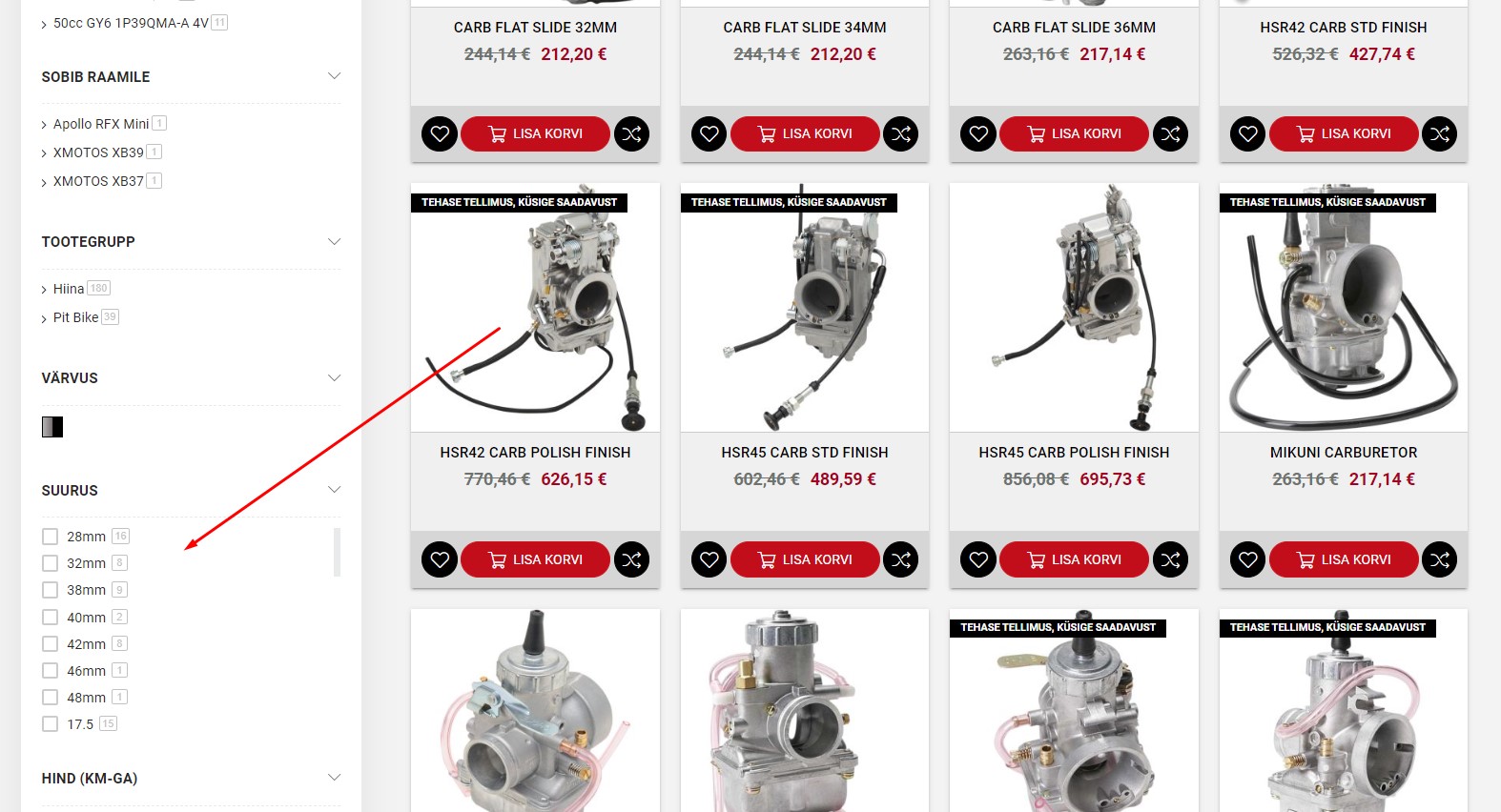Compare the HSR42 CARB POLISH FINISH product

(631, 559)
